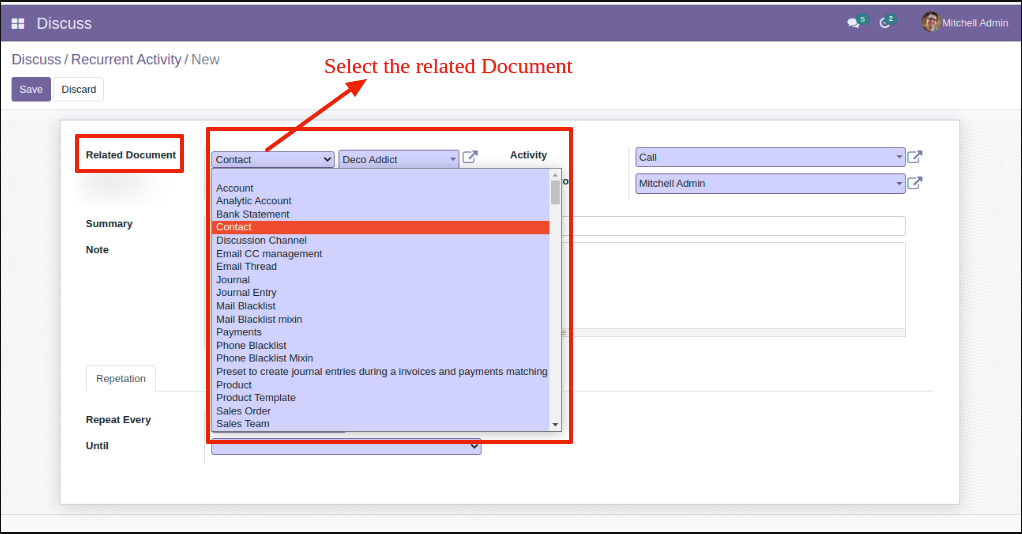
Task: Choose Phone Blacklist Mixin option
Action: 381,358
